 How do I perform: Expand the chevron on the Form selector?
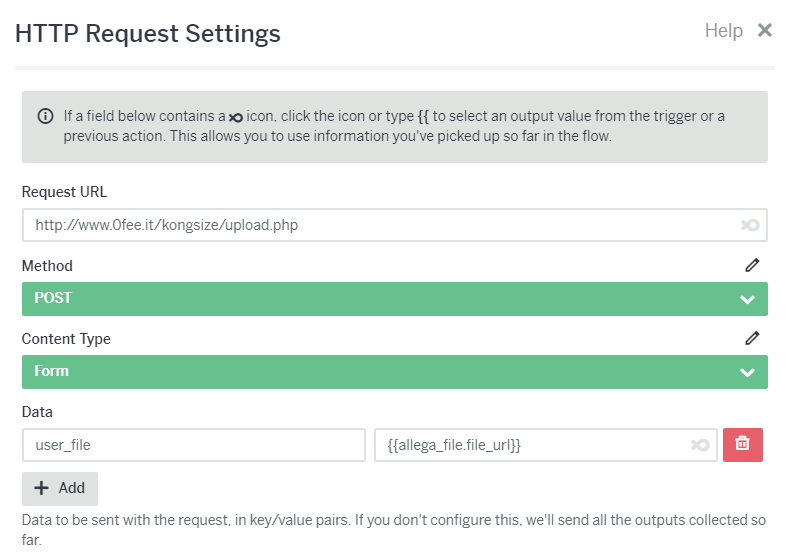pos(747,373)
